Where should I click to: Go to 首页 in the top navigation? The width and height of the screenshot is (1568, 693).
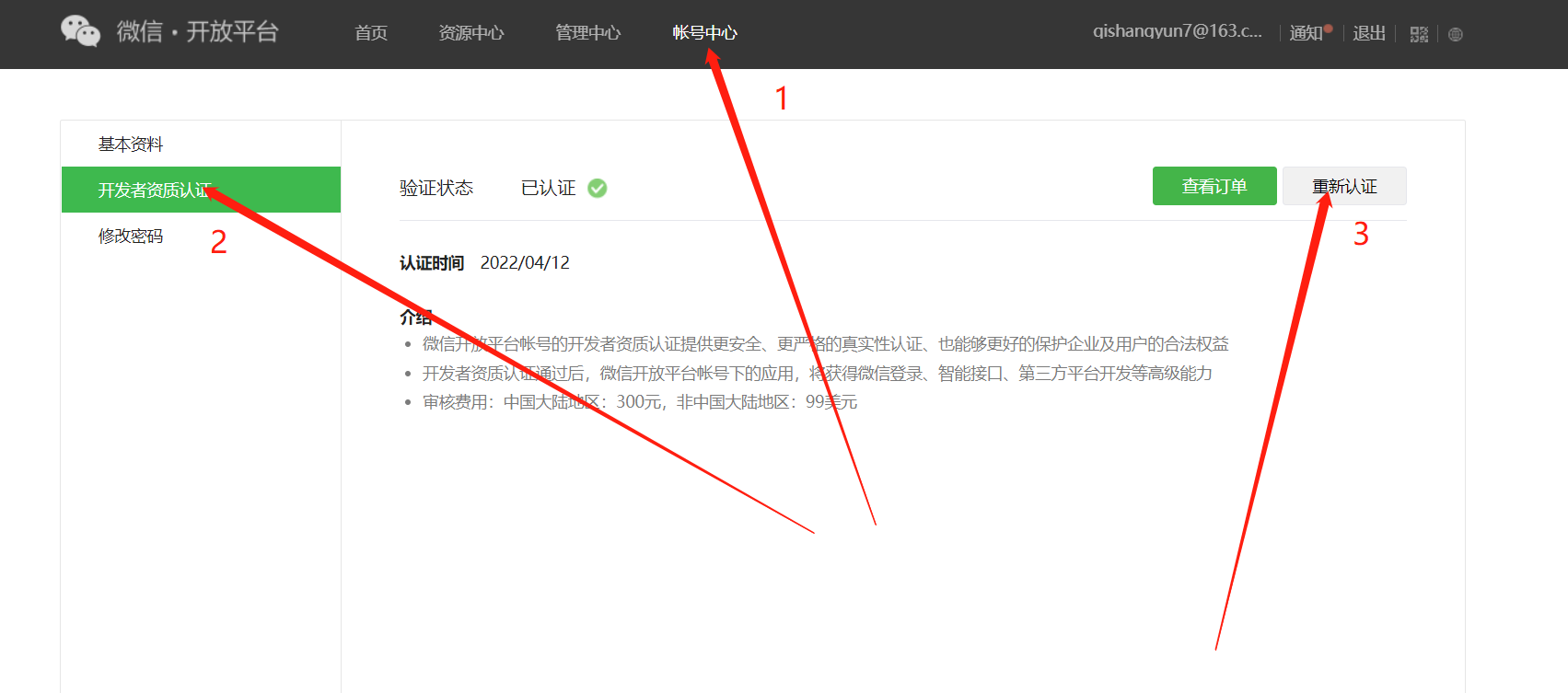point(371,33)
